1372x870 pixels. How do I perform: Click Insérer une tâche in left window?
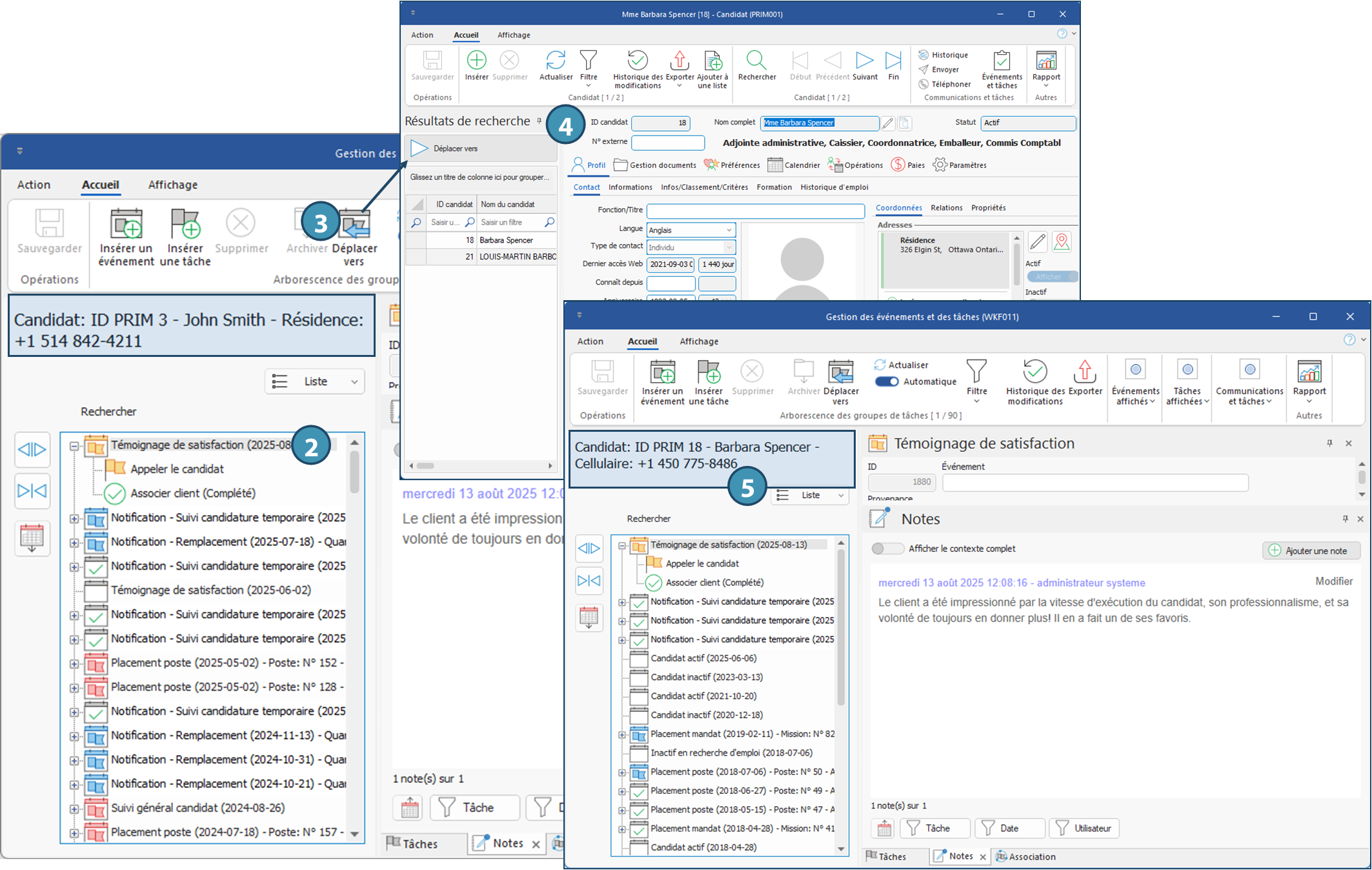tap(185, 224)
